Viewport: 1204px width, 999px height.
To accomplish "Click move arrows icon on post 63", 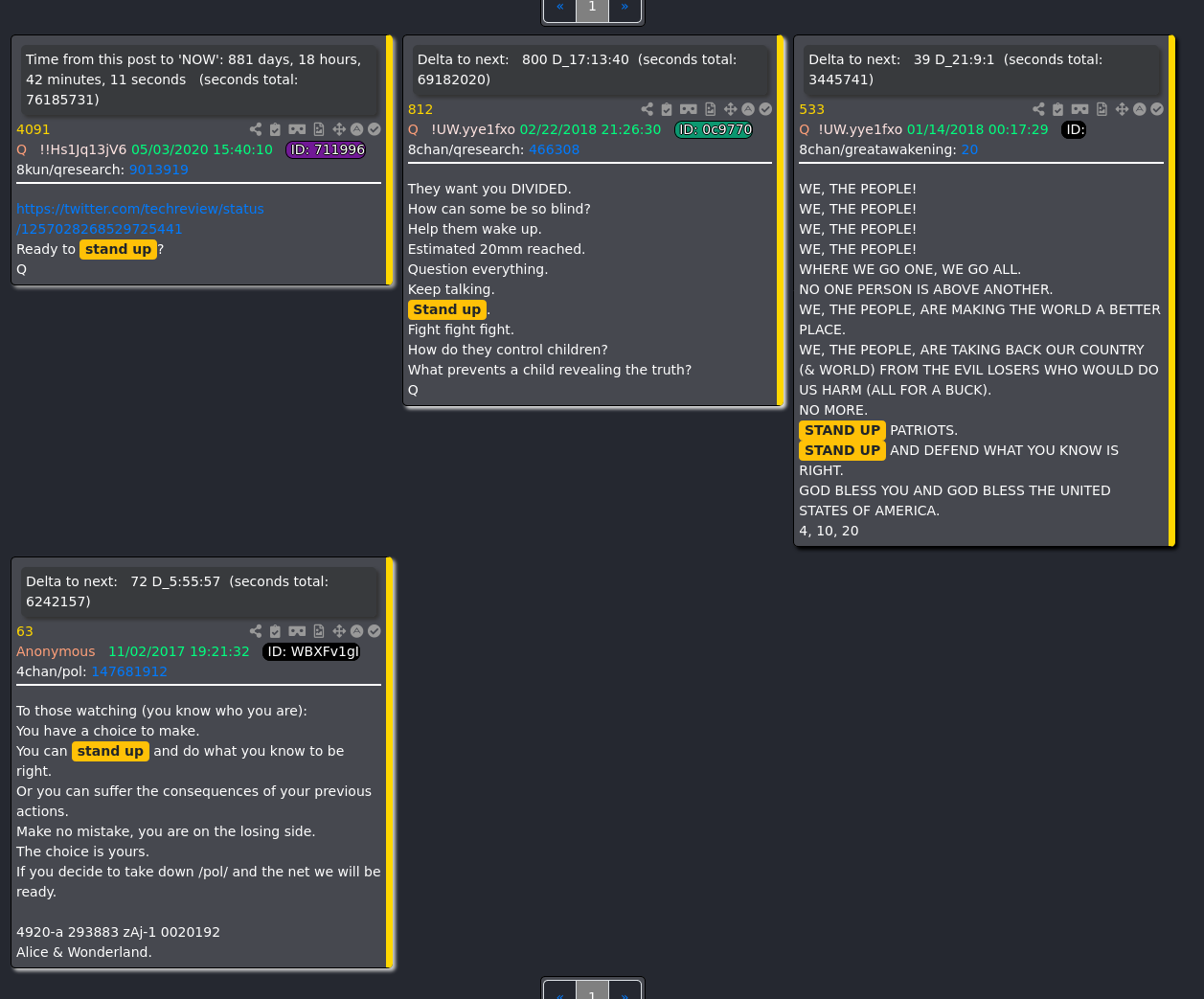I will pyautogui.click(x=339, y=631).
